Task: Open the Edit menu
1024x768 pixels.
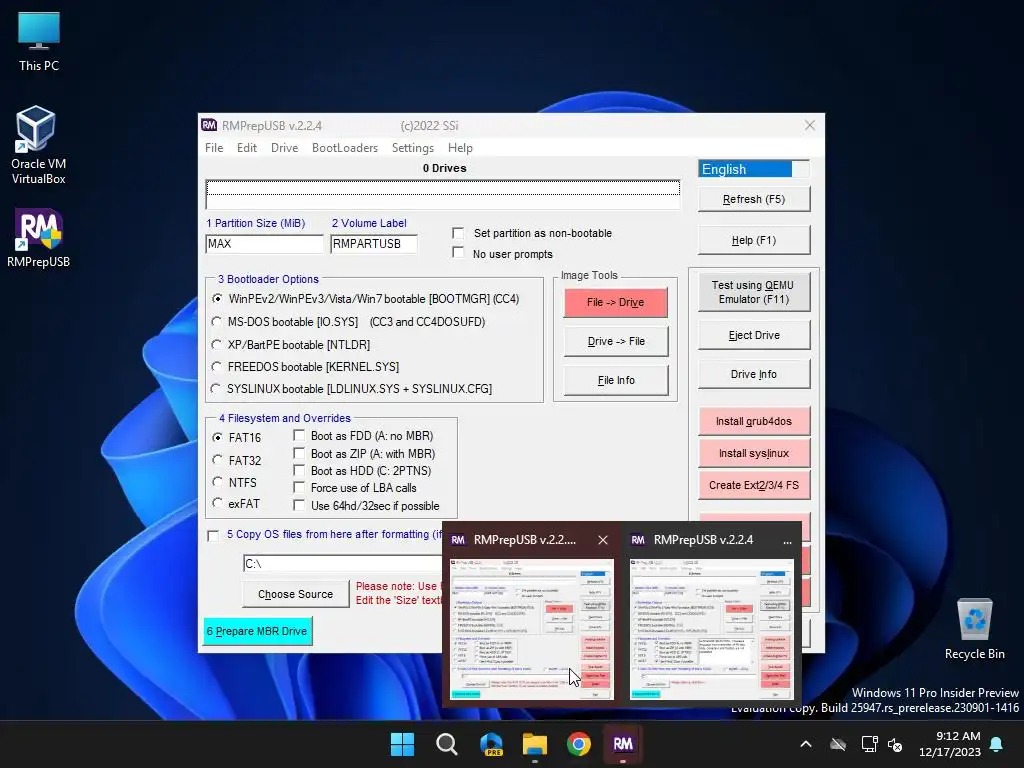Action: 247,148
